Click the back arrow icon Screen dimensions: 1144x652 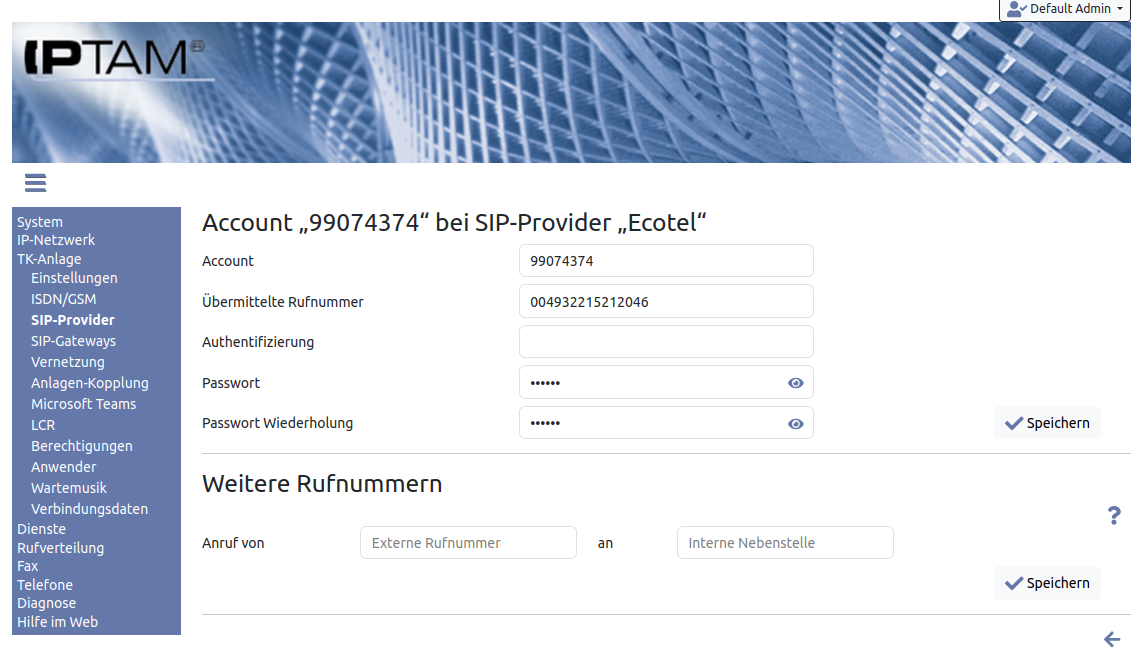(x=1112, y=639)
